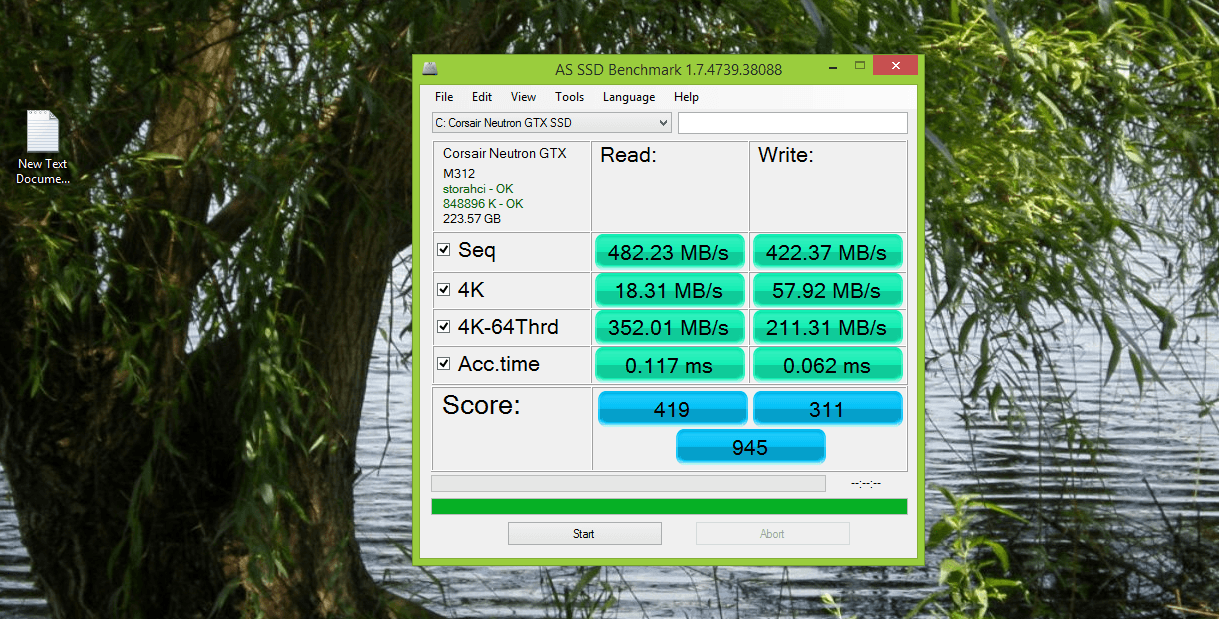Click the 223.57 GB capacity text

[472, 218]
